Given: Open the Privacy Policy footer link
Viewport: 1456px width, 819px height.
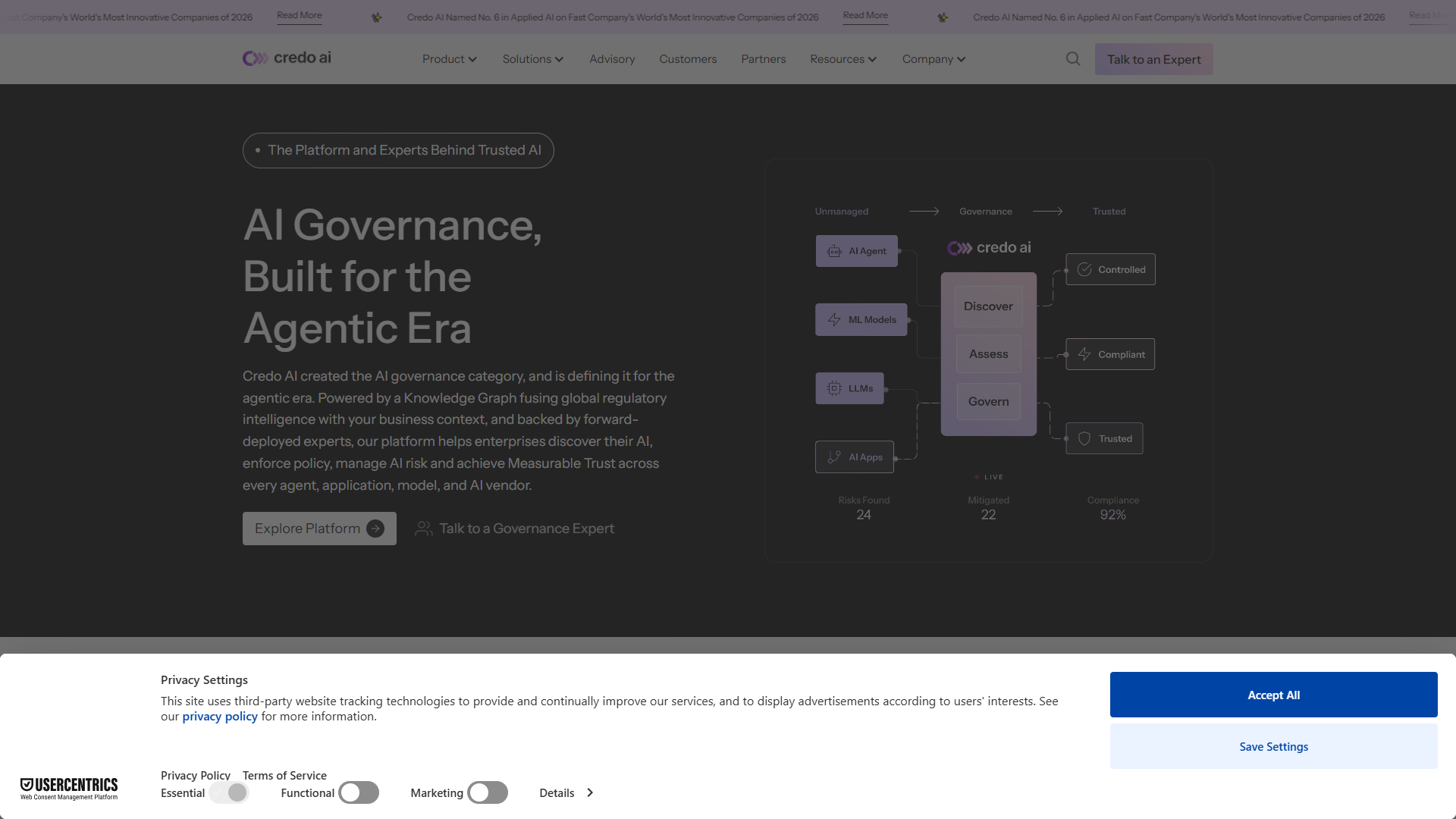Looking at the screenshot, I should (x=196, y=776).
